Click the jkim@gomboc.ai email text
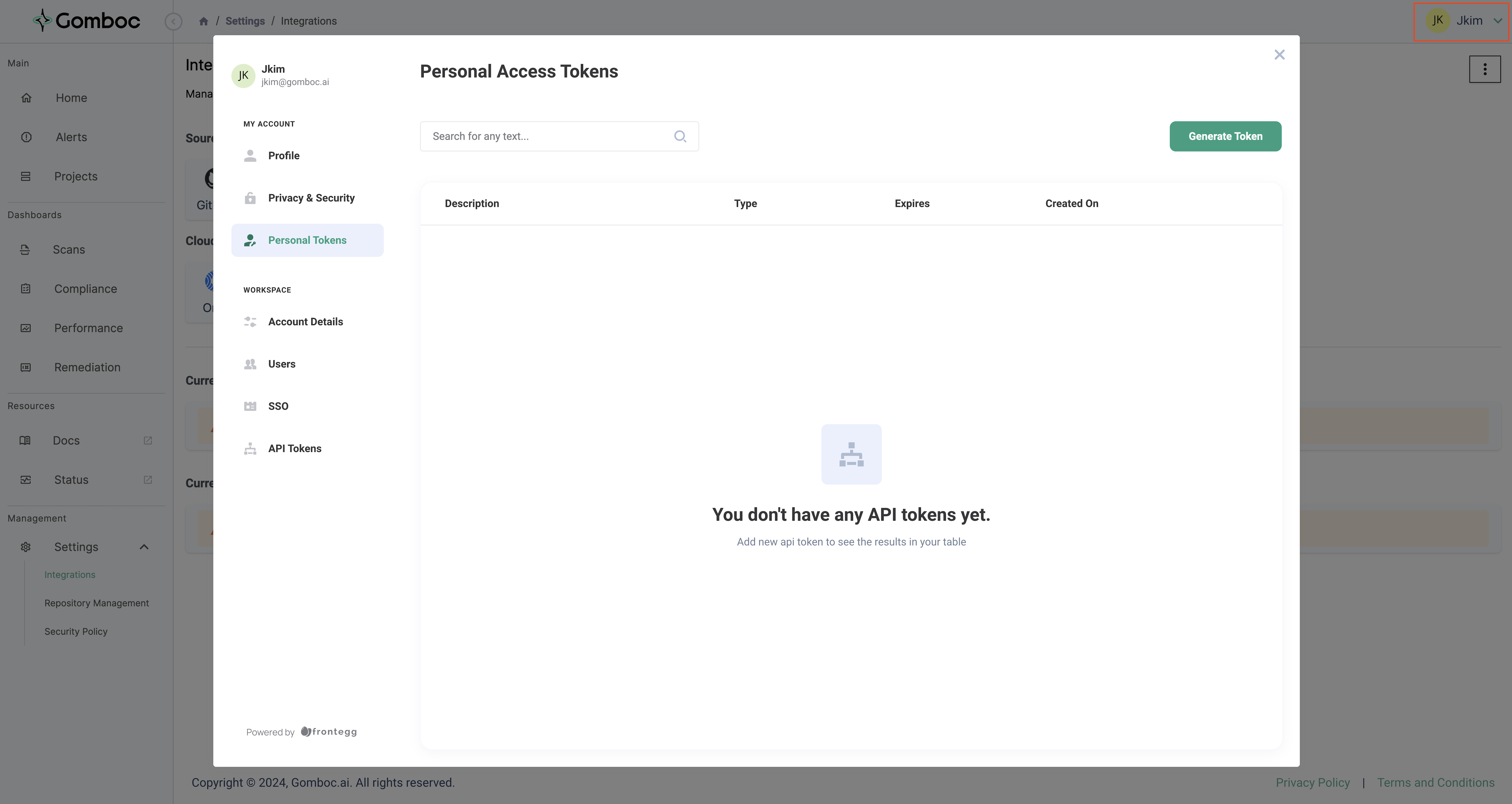1512x804 pixels. [x=295, y=82]
